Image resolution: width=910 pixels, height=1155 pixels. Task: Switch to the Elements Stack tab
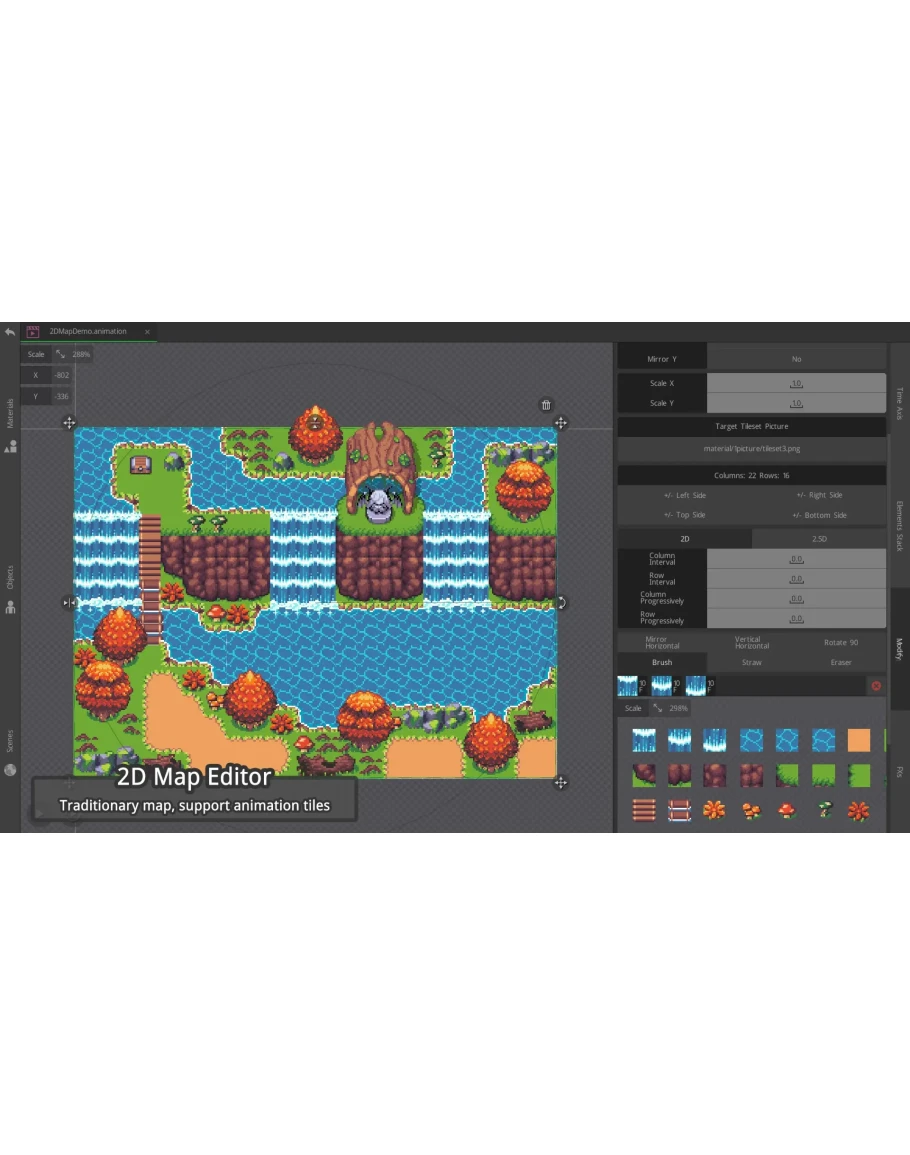pos(899,526)
